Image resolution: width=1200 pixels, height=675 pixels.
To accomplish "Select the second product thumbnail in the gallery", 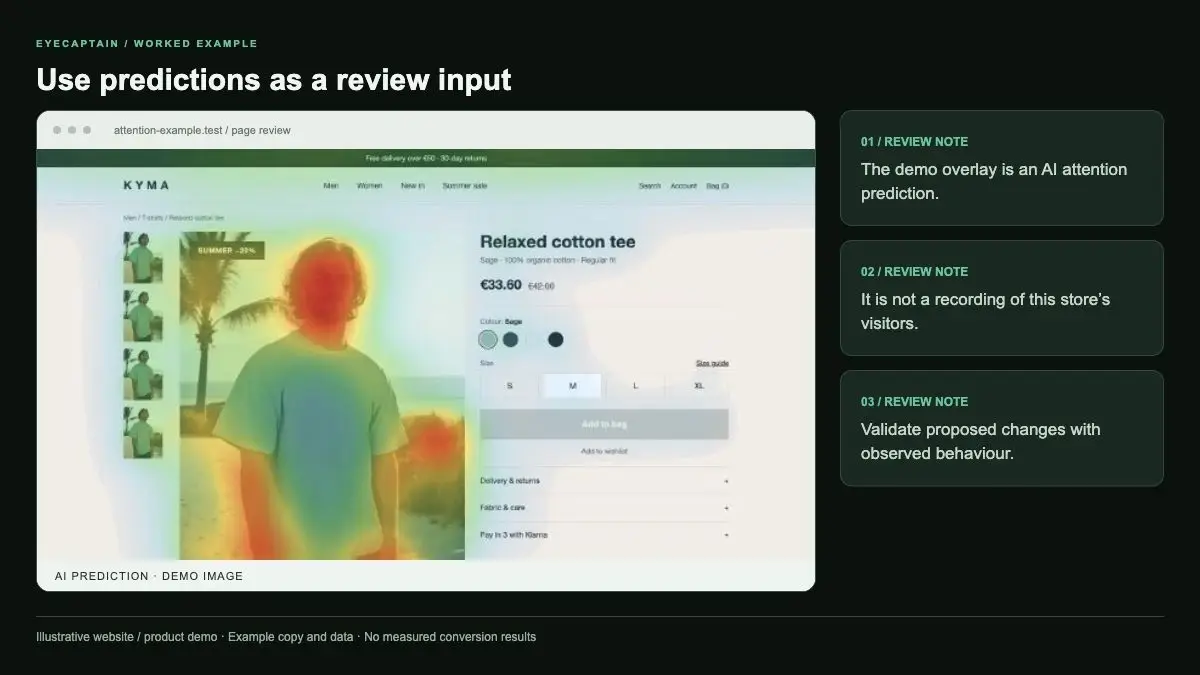I will [x=143, y=316].
